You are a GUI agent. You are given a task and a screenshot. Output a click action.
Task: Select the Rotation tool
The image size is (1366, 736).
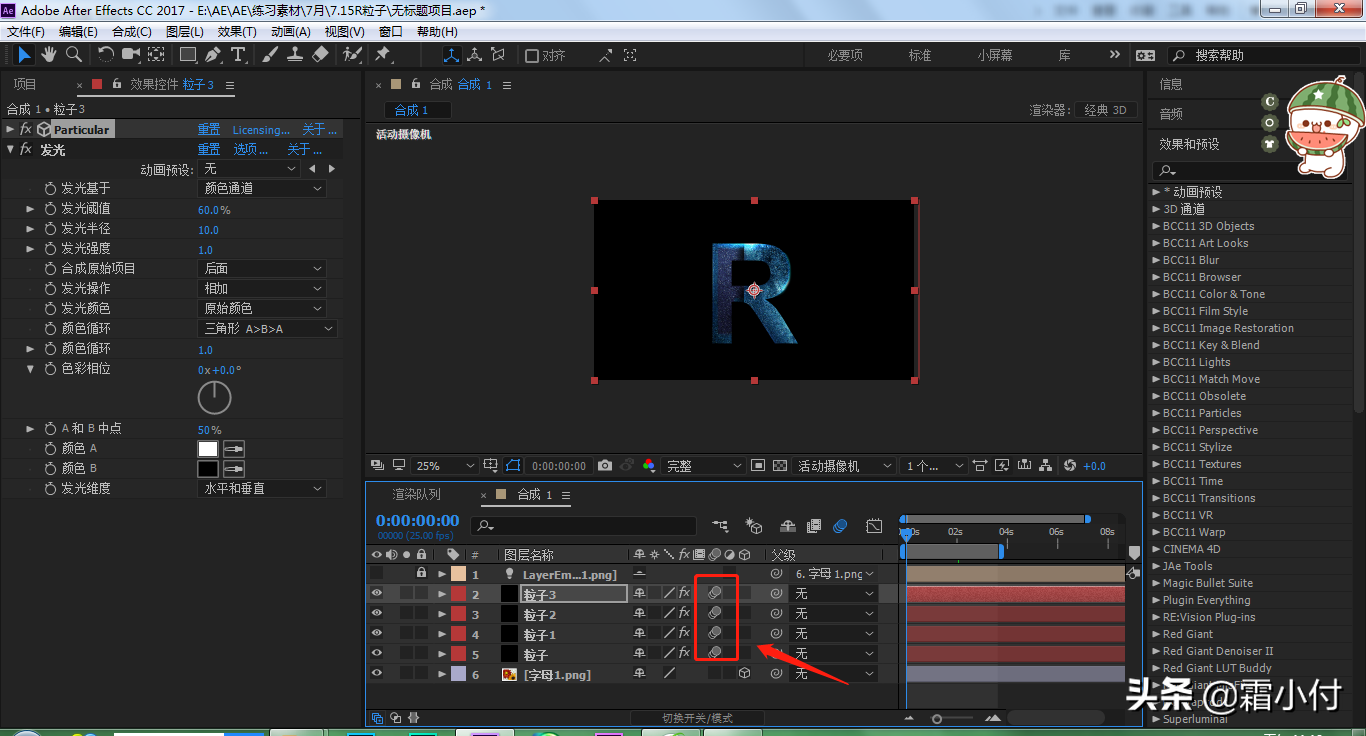(x=106, y=54)
